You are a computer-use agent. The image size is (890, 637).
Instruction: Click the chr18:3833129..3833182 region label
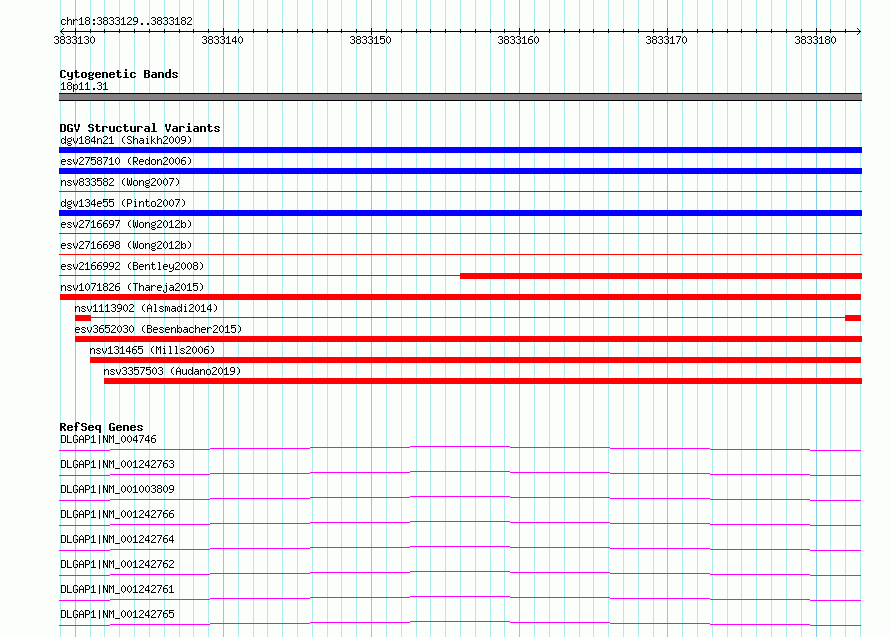pos(126,21)
